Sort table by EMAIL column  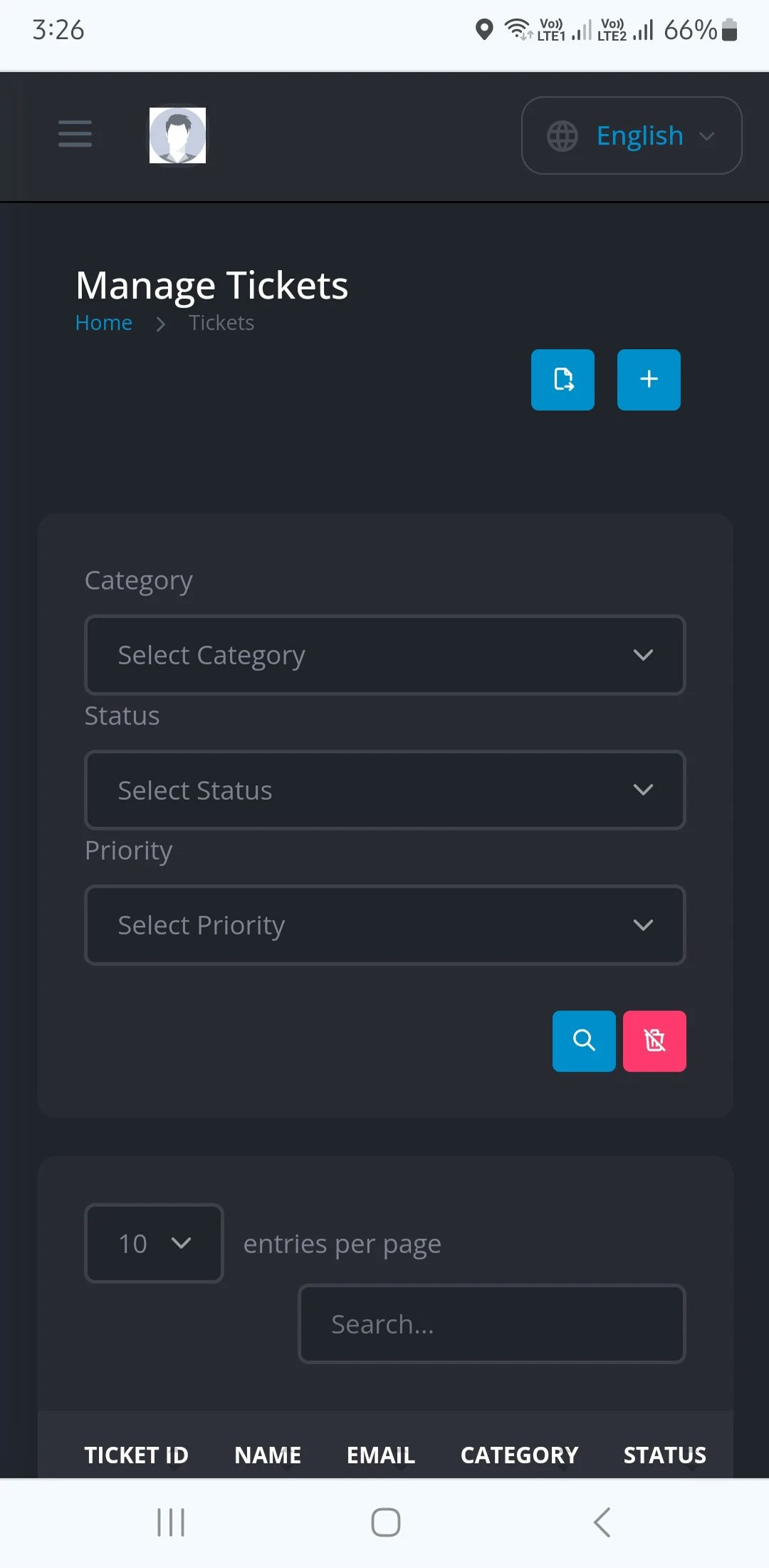tap(380, 1455)
